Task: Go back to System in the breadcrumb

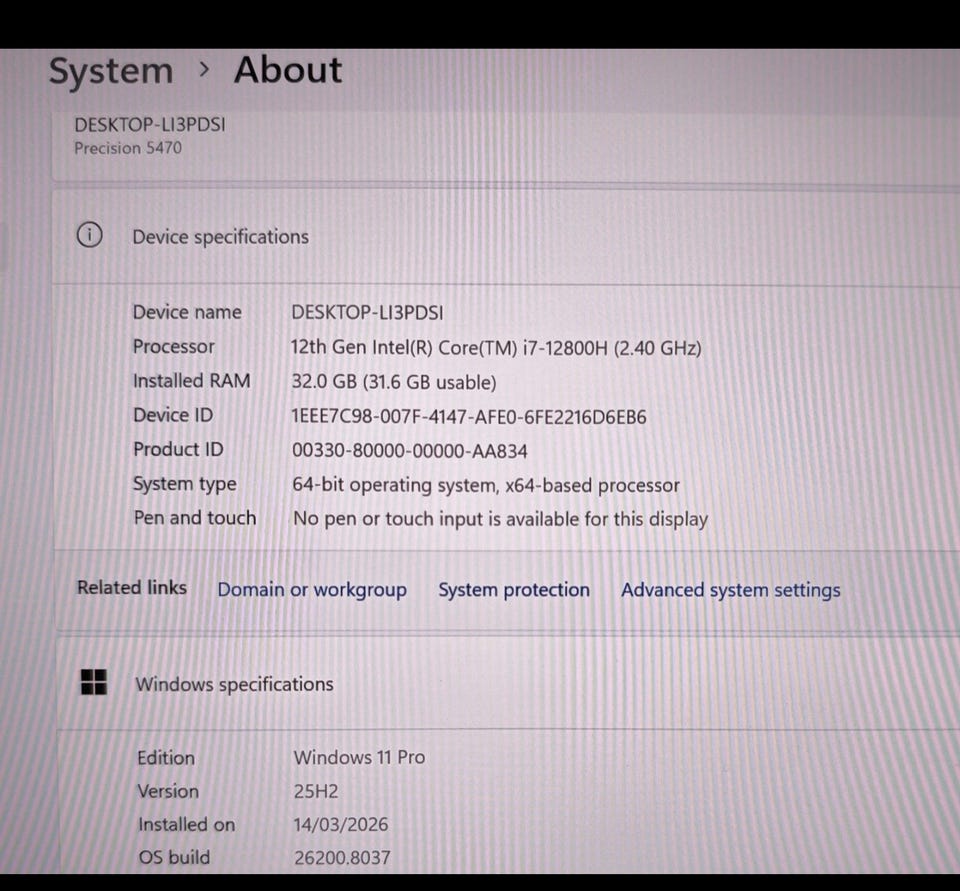Action: 111,71
